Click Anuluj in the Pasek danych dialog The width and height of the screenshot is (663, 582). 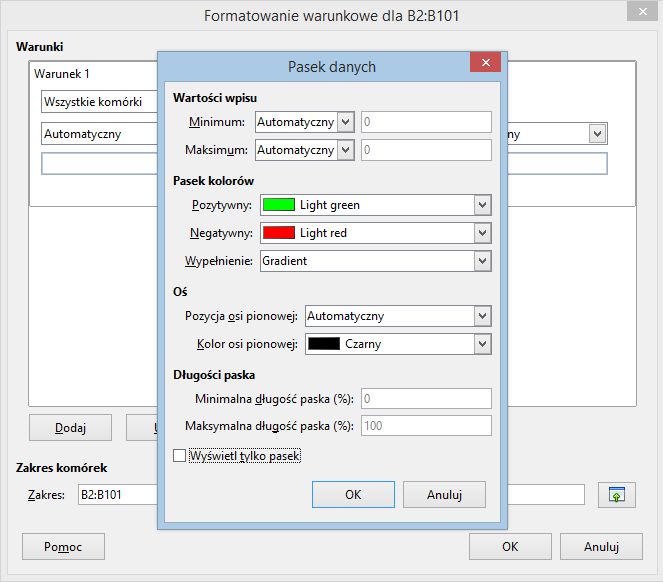click(x=443, y=494)
